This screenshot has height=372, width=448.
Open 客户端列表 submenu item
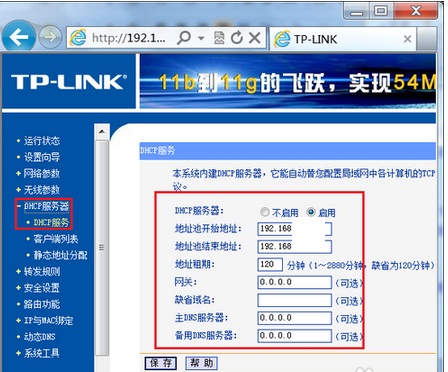[x=56, y=239]
